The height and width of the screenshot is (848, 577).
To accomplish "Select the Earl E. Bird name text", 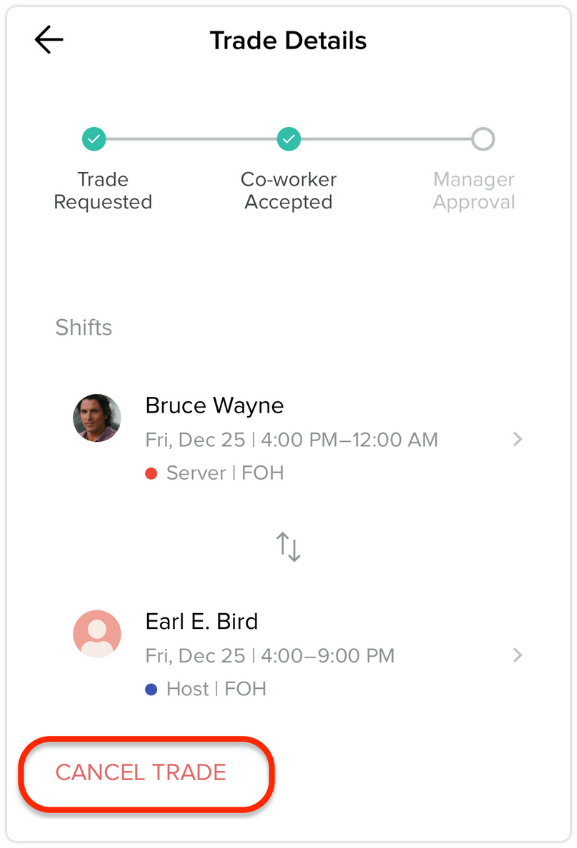I will [202, 621].
